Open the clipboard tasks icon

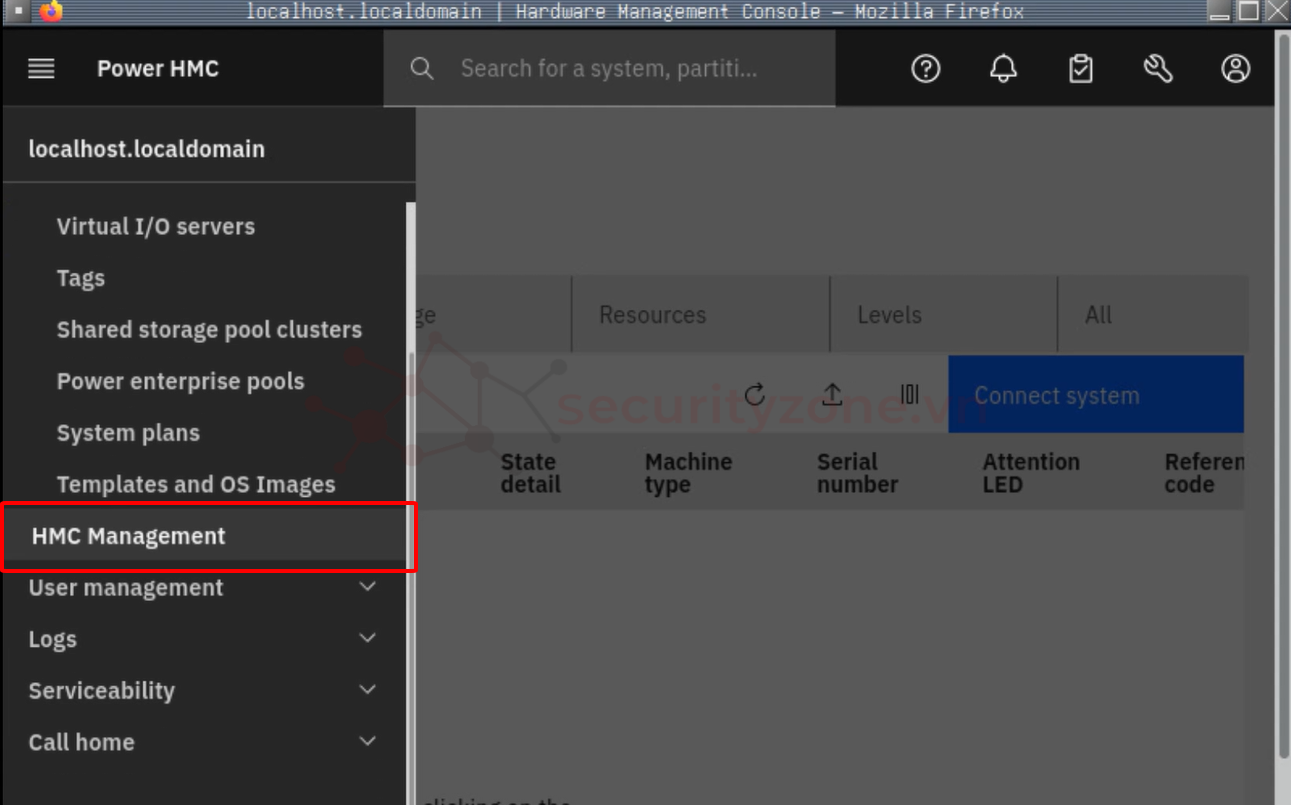click(x=1081, y=69)
